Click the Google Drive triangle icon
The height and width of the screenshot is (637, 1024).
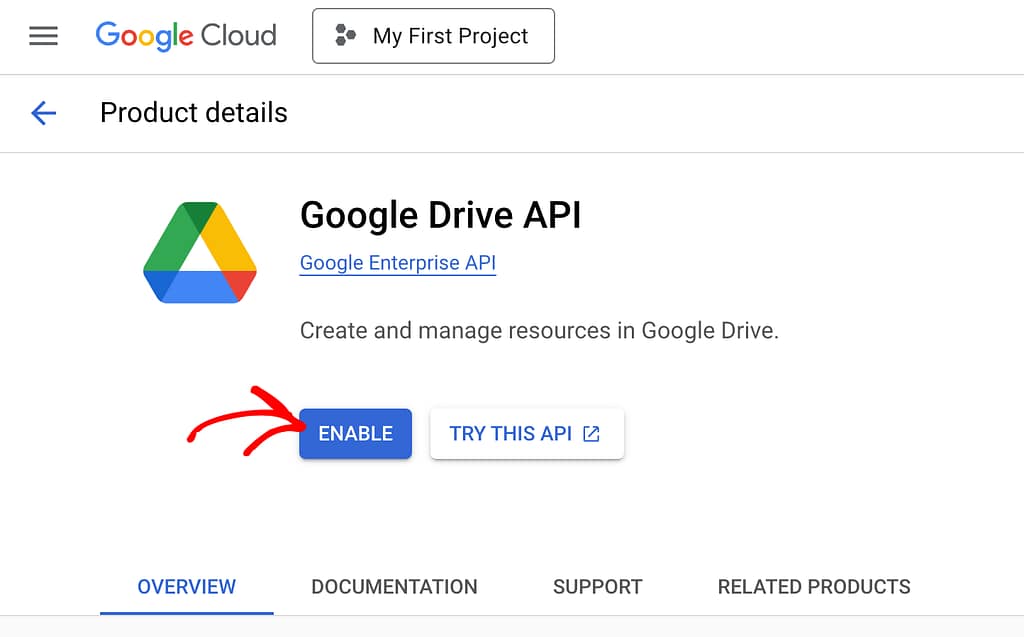[199, 251]
